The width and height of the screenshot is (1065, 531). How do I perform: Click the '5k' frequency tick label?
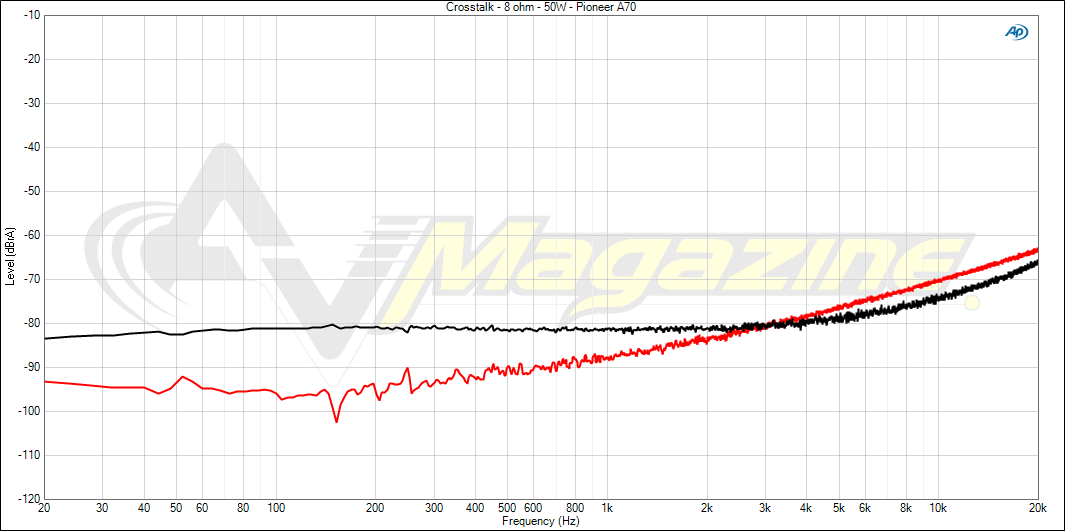tap(838, 508)
